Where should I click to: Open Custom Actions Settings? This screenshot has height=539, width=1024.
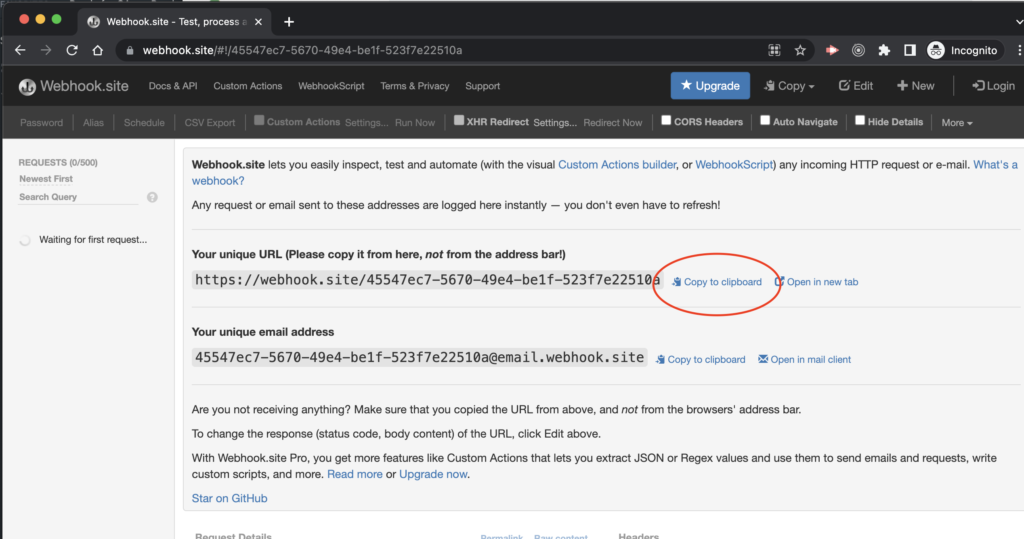click(x=366, y=123)
